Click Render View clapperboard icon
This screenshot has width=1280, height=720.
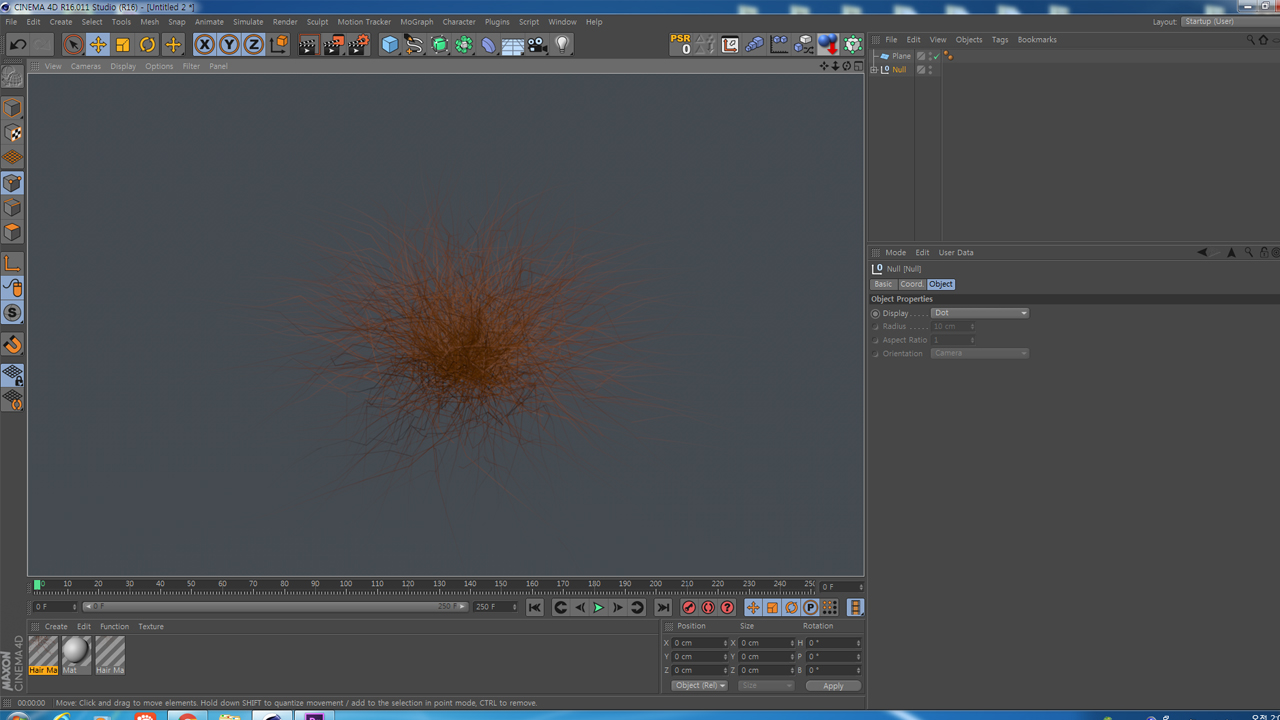(308, 44)
